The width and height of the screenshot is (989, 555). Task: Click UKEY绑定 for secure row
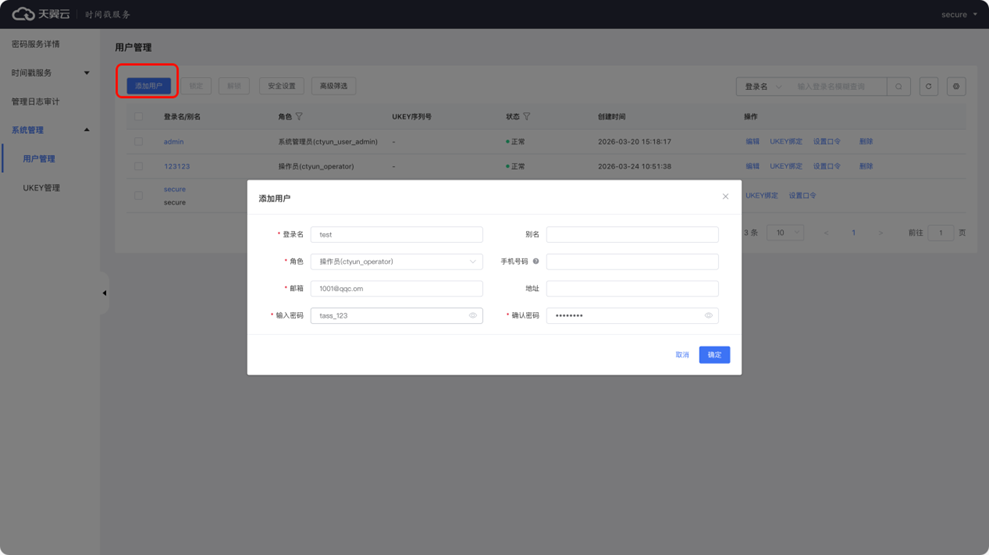tap(762, 196)
